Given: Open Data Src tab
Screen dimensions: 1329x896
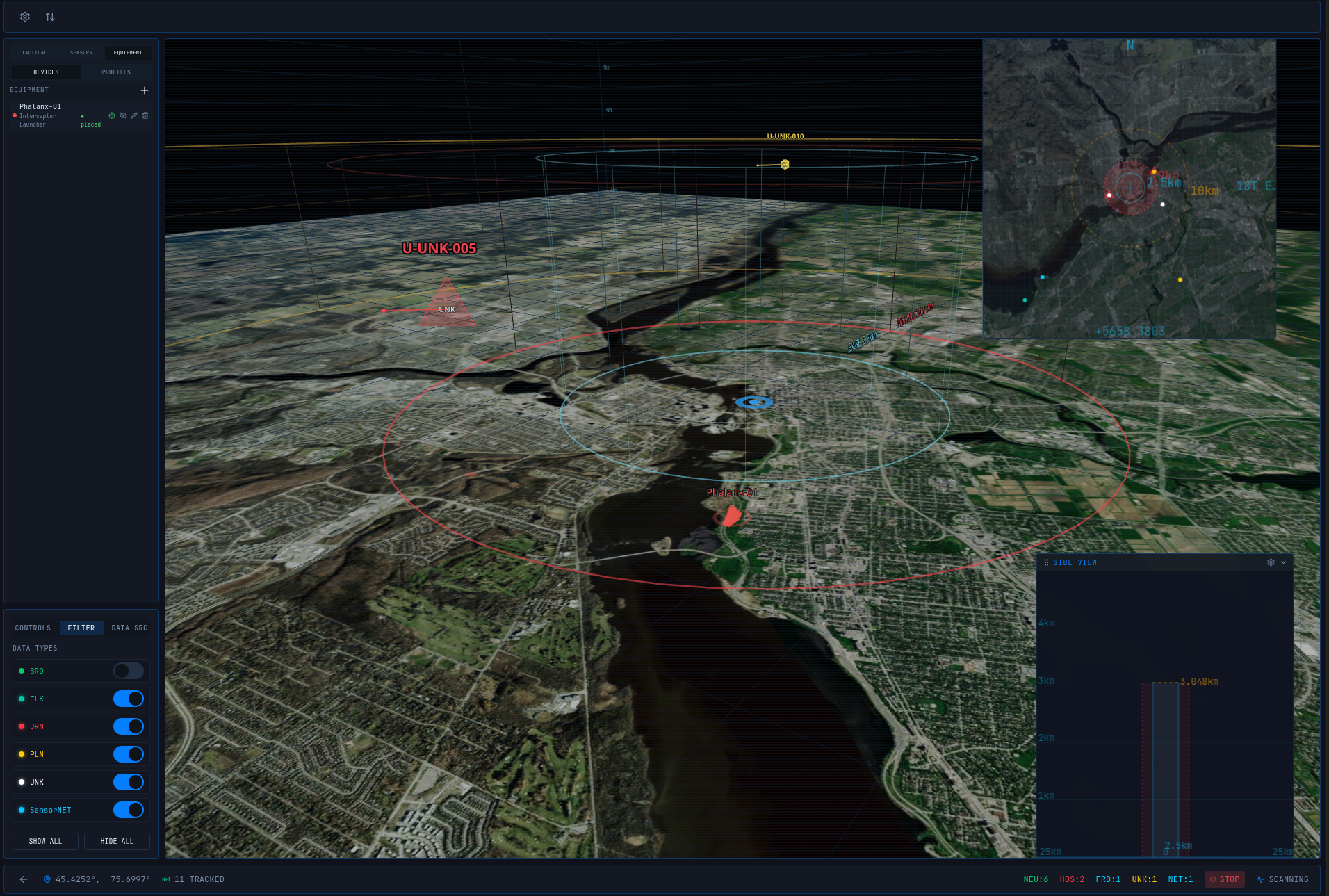Looking at the screenshot, I should point(129,628).
